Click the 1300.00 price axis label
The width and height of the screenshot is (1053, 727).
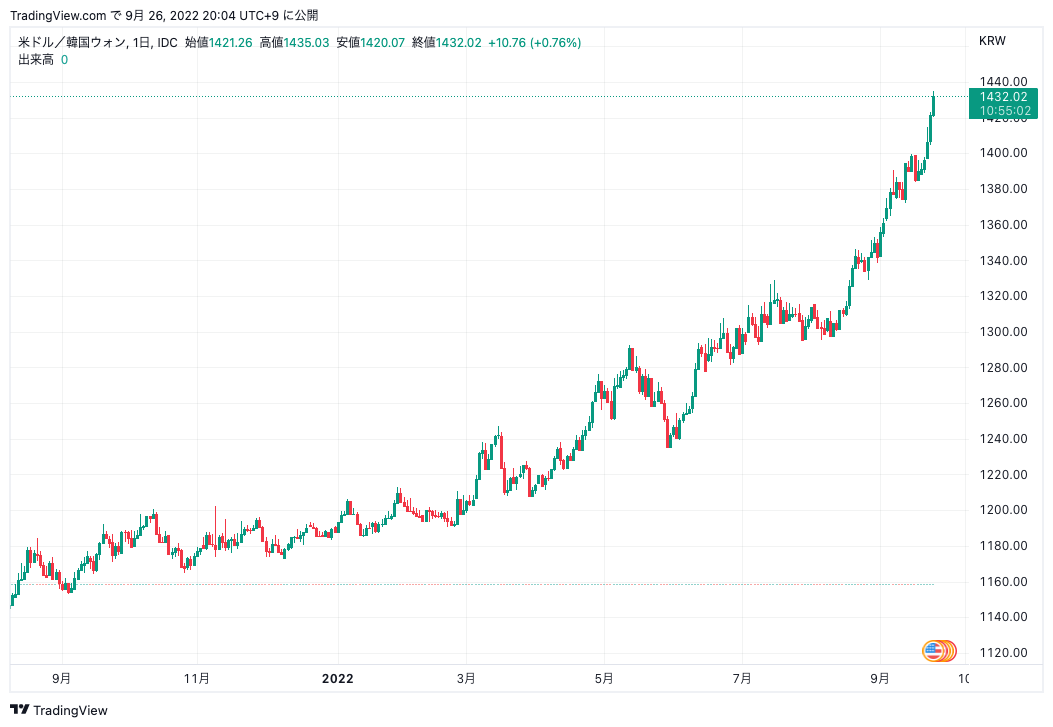coord(1003,332)
